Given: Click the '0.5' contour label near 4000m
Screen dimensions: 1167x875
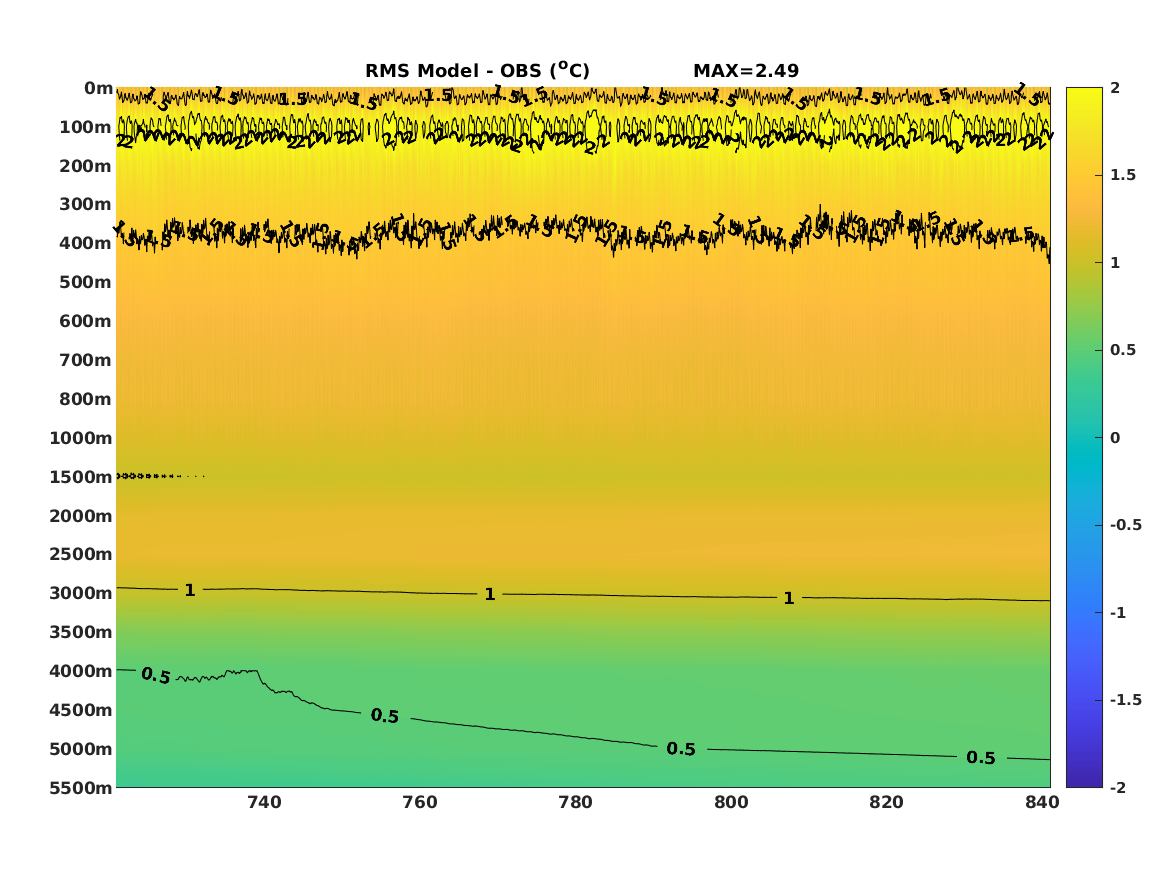Looking at the screenshot, I should point(156,676).
